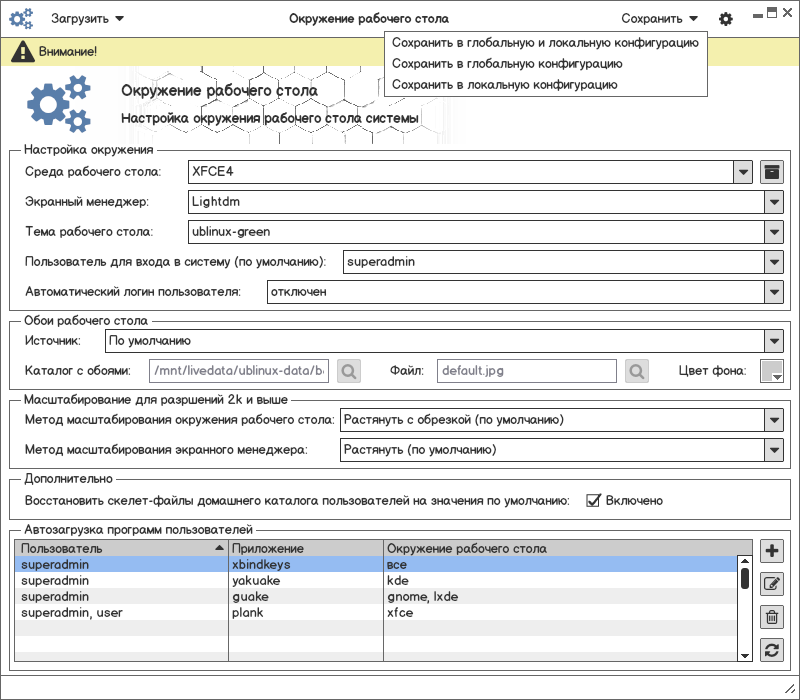800x700 pixels.
Task: Click the archive icon beside XFCE4
Action: click(771, 172)
